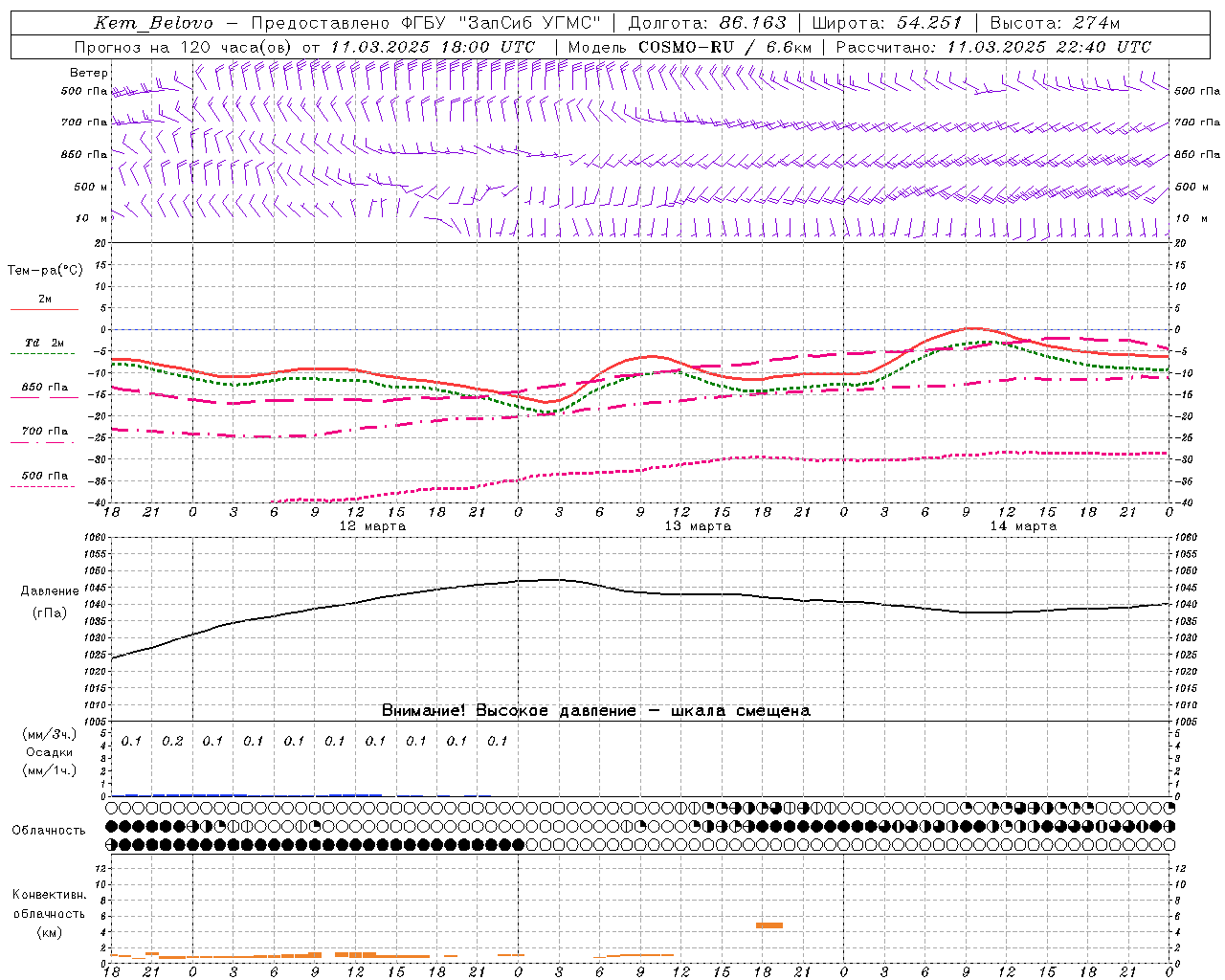Image resolution: width=1225 pixels, height=980 pixels.
Task: Select the model name COSMO-RU / 6.6км
Action: [x=725, y=47]
